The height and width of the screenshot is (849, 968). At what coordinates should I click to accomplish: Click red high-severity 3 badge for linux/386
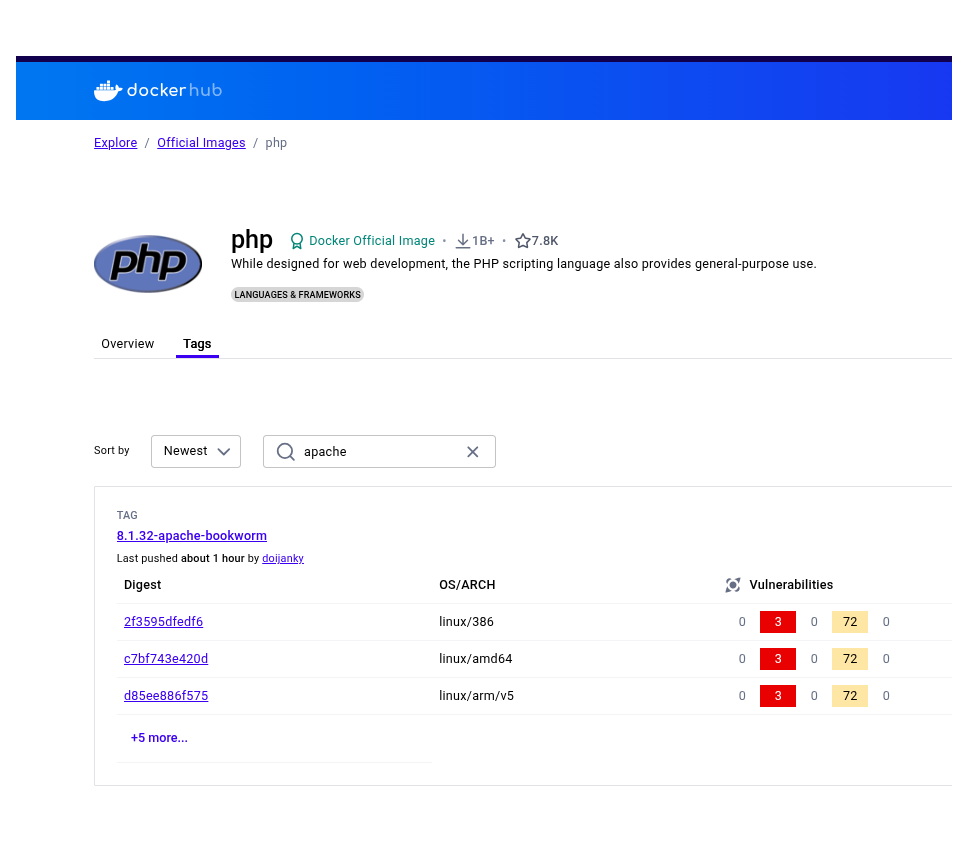[x=778, y=622]
